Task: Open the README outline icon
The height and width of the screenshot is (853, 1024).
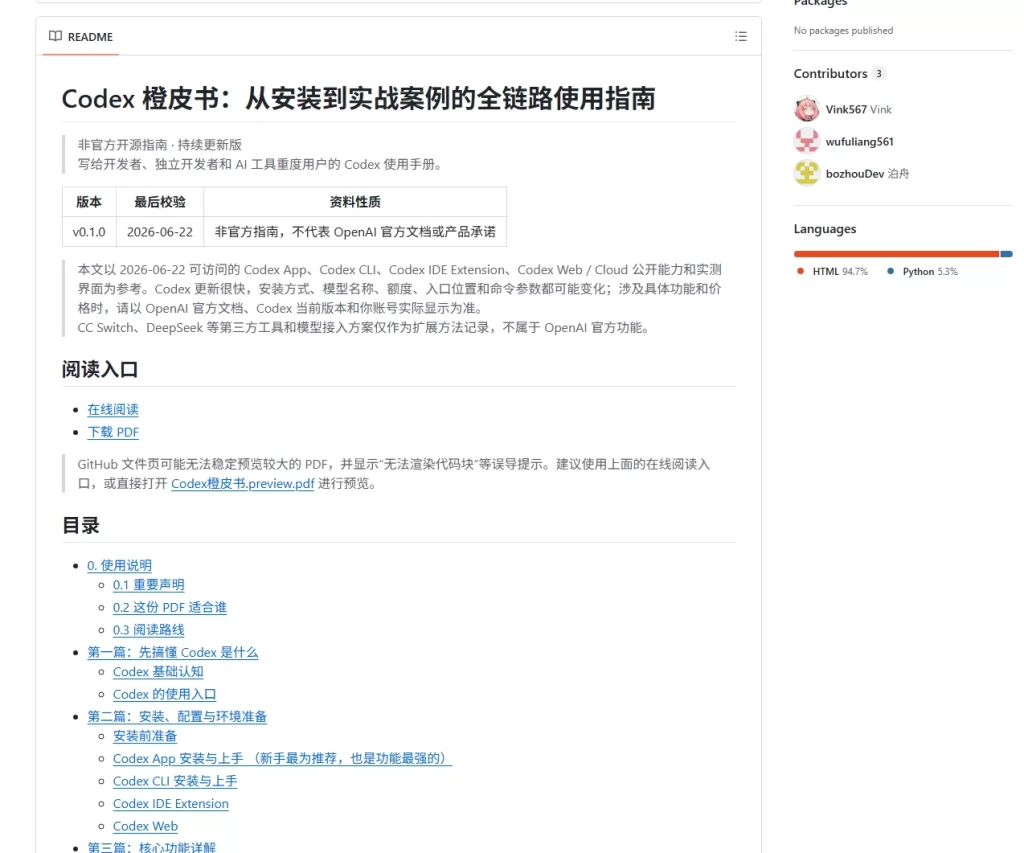Action: [x=741, y=37]
